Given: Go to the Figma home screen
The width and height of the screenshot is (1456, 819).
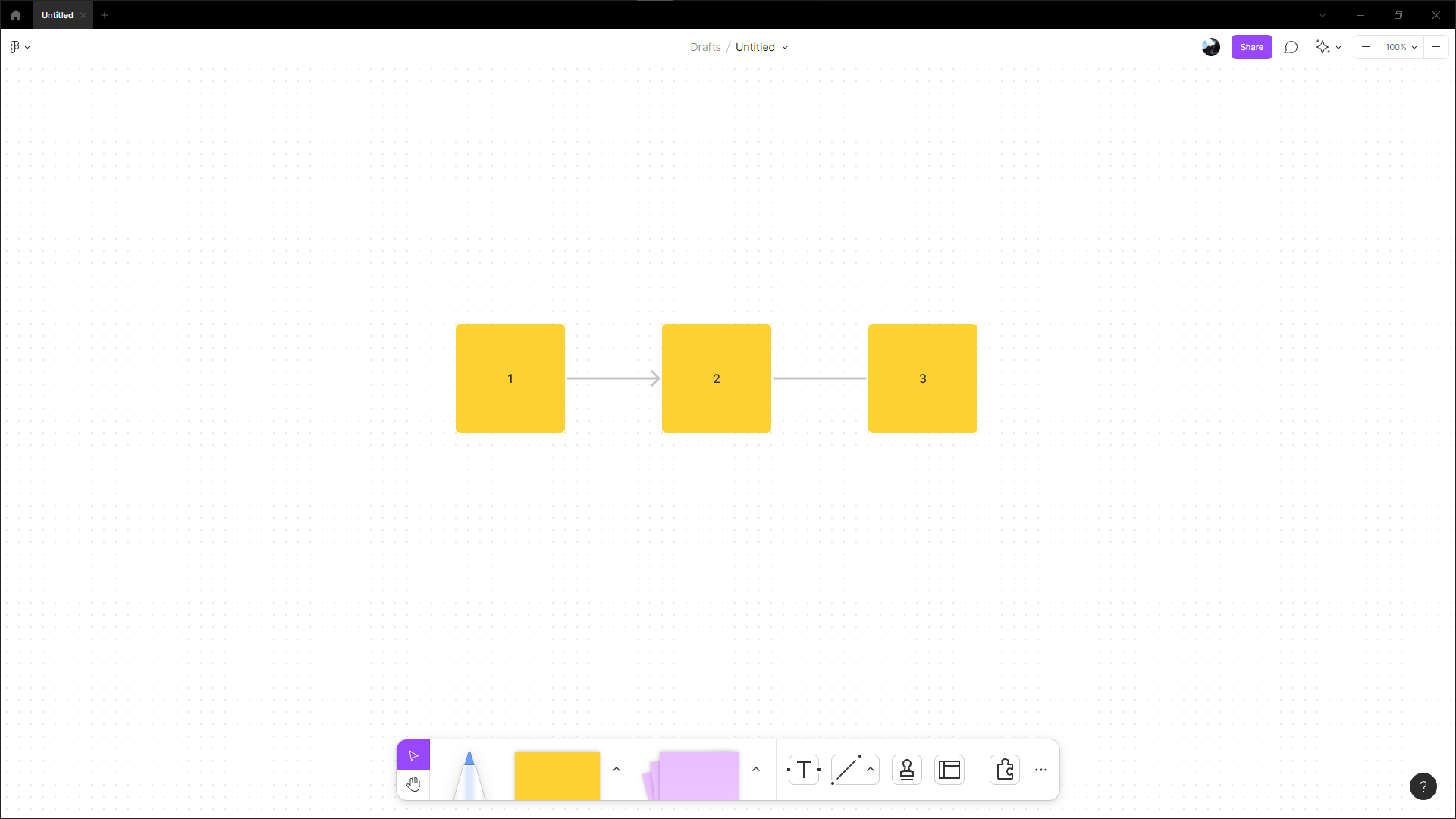Looking at the screenshot, I should tap(16, 15).
